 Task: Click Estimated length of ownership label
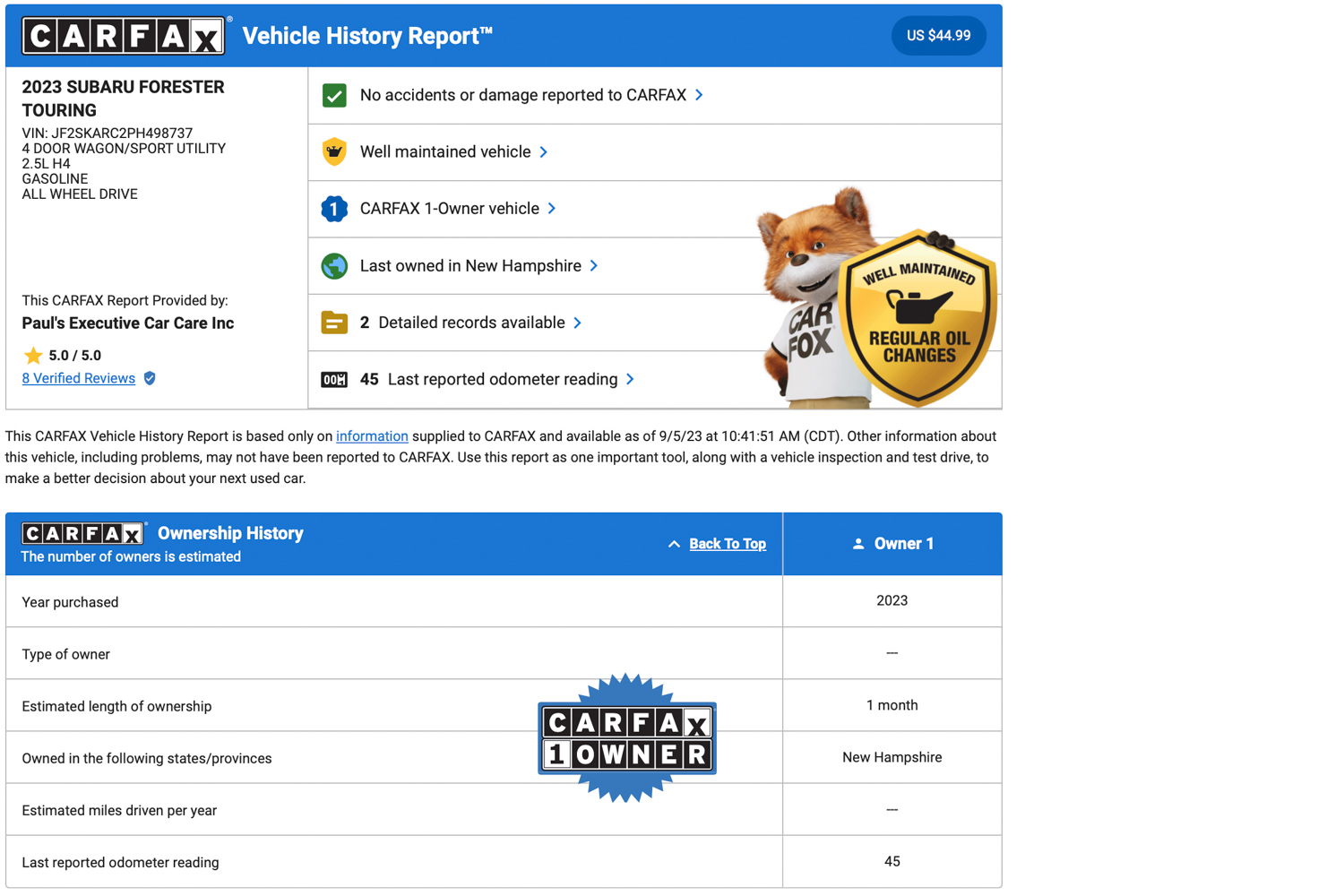pos(116,706)
